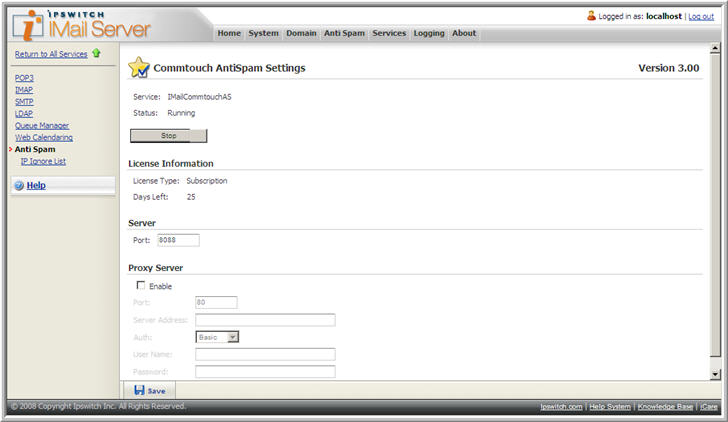Open IP Ignore List link
The width and height of the screenshot is (728, 422).
(x=43, y=161)
